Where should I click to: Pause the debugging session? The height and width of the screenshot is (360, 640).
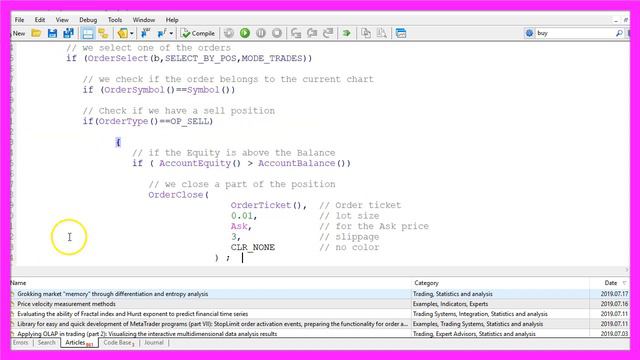(261, 33)
